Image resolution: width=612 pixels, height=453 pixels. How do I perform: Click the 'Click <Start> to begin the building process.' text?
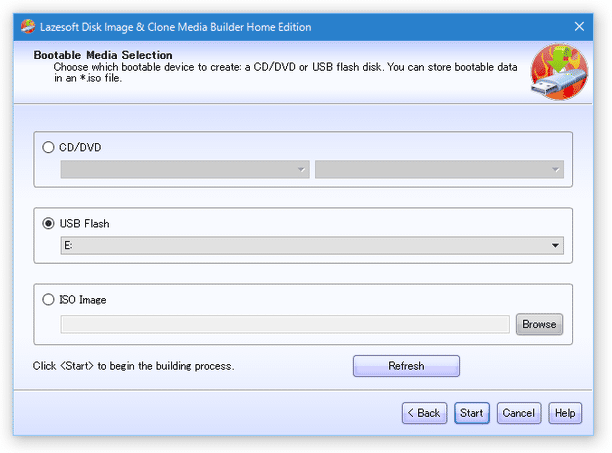pos(133,366)
